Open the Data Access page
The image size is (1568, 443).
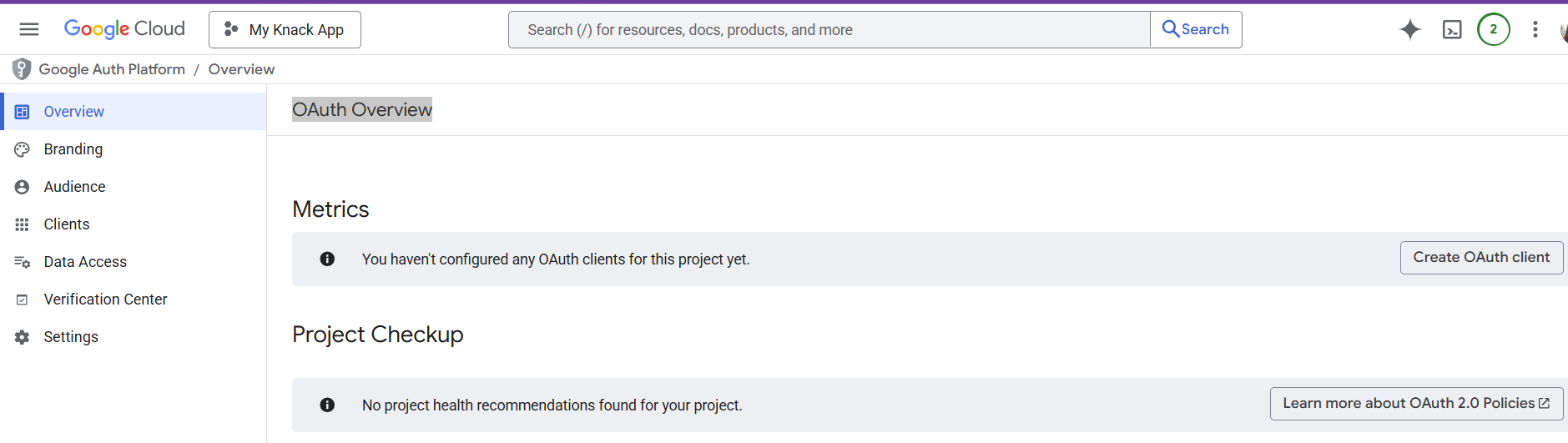(134, 262)
